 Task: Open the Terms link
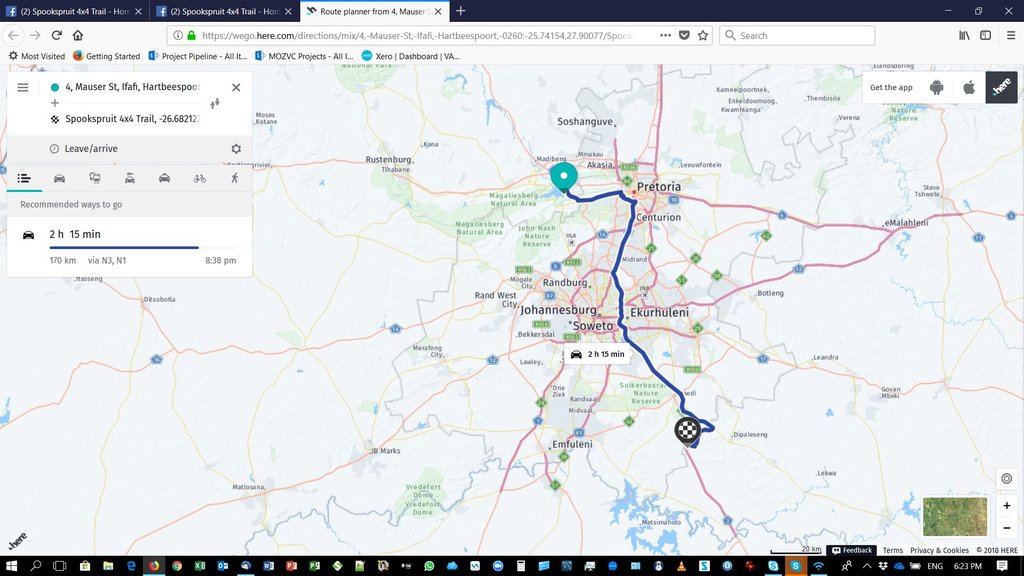pyautogui.click(x=892, y=551)
